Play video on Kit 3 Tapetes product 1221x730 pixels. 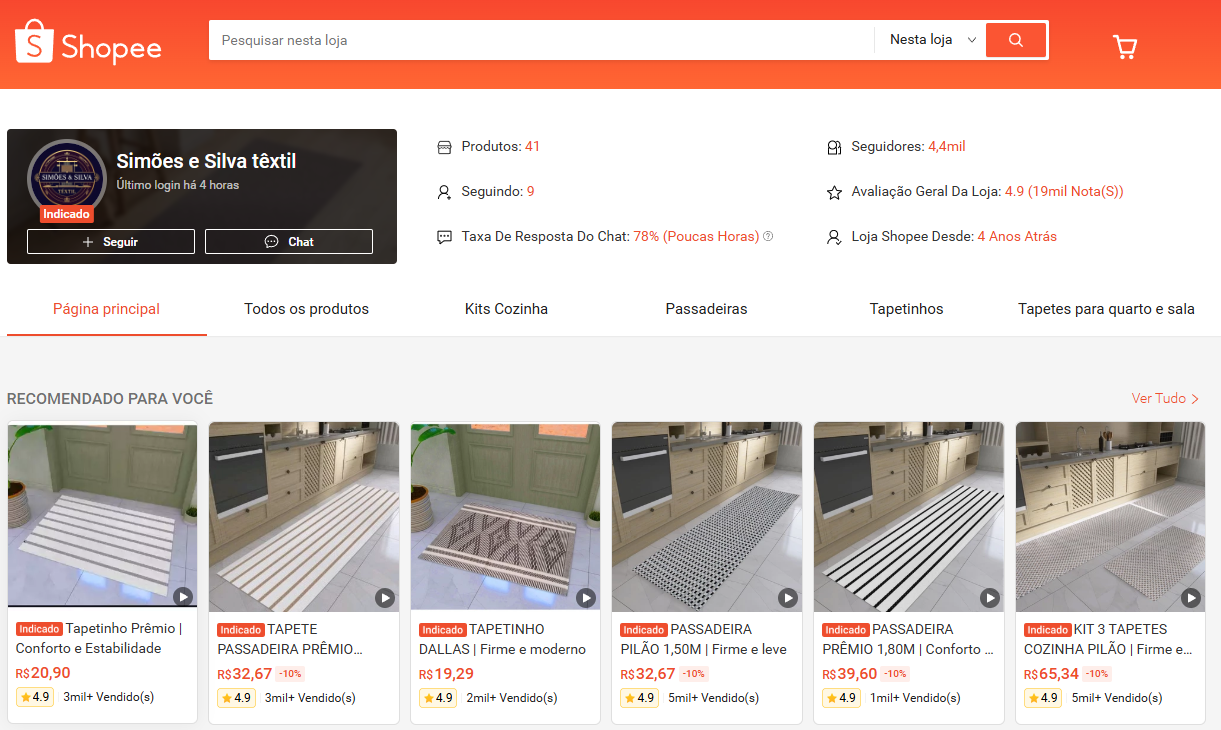1191,597
